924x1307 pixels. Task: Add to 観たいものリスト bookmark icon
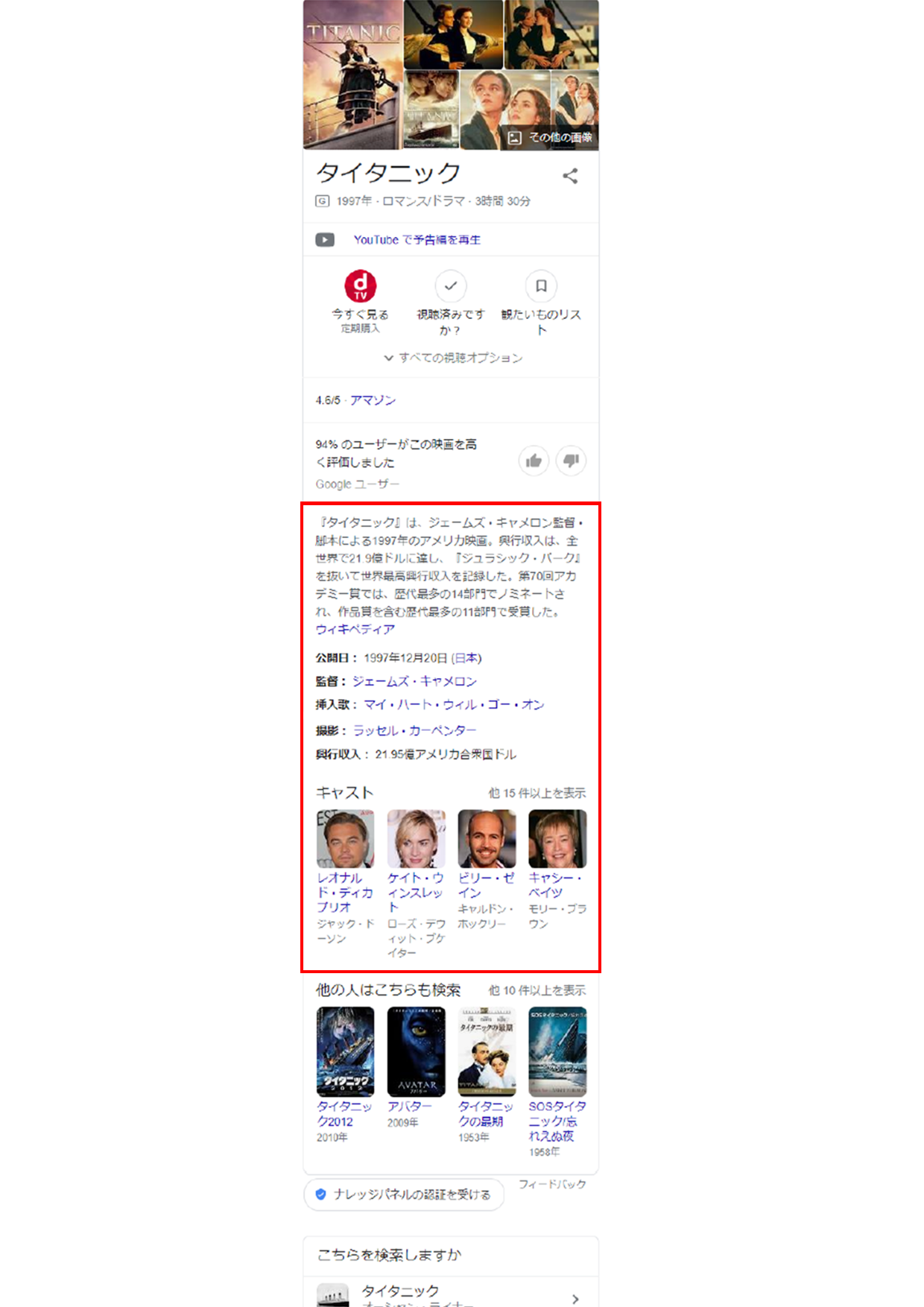tap(541, 286)
